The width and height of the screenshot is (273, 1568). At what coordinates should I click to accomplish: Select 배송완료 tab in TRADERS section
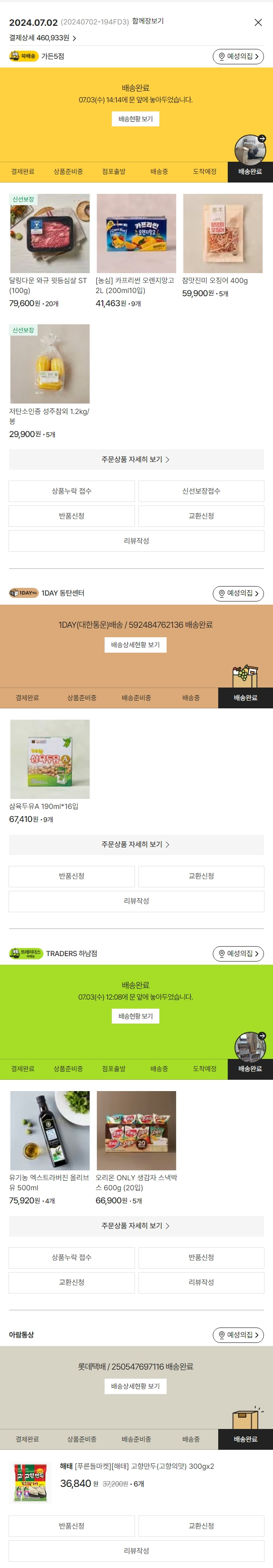point(250,1068)
